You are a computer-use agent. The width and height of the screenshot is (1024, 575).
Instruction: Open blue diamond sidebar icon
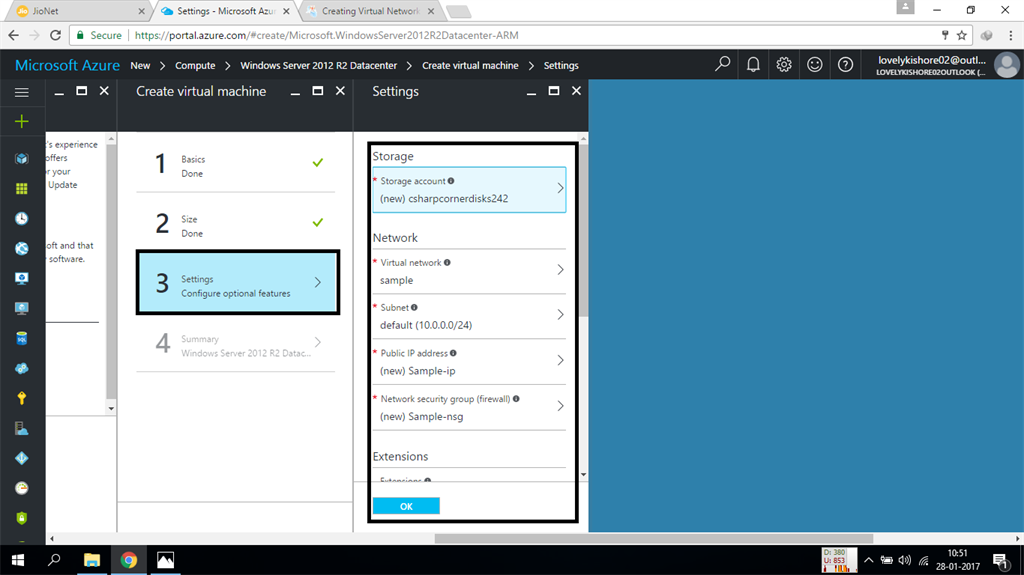click(22, 458)
